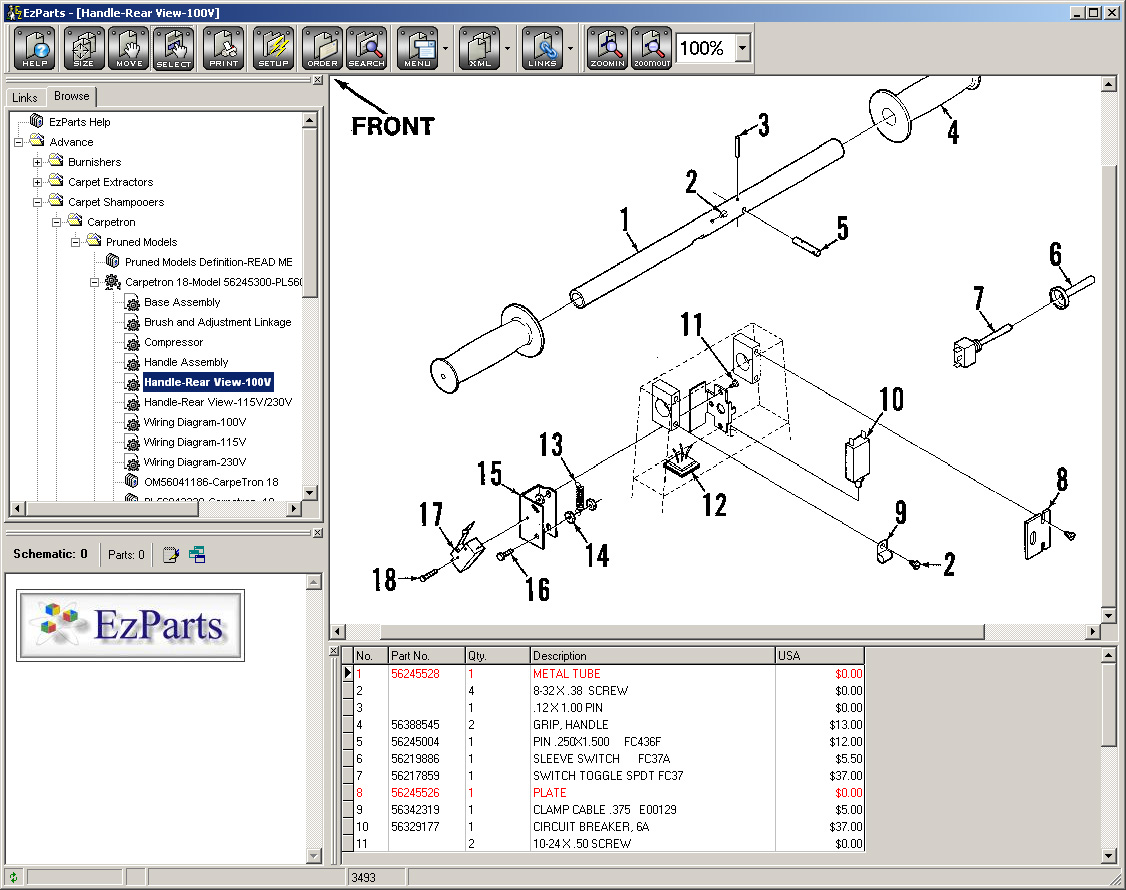
Task: Zoom in with the ZOOMIN icon
Action: pos(608,48)
